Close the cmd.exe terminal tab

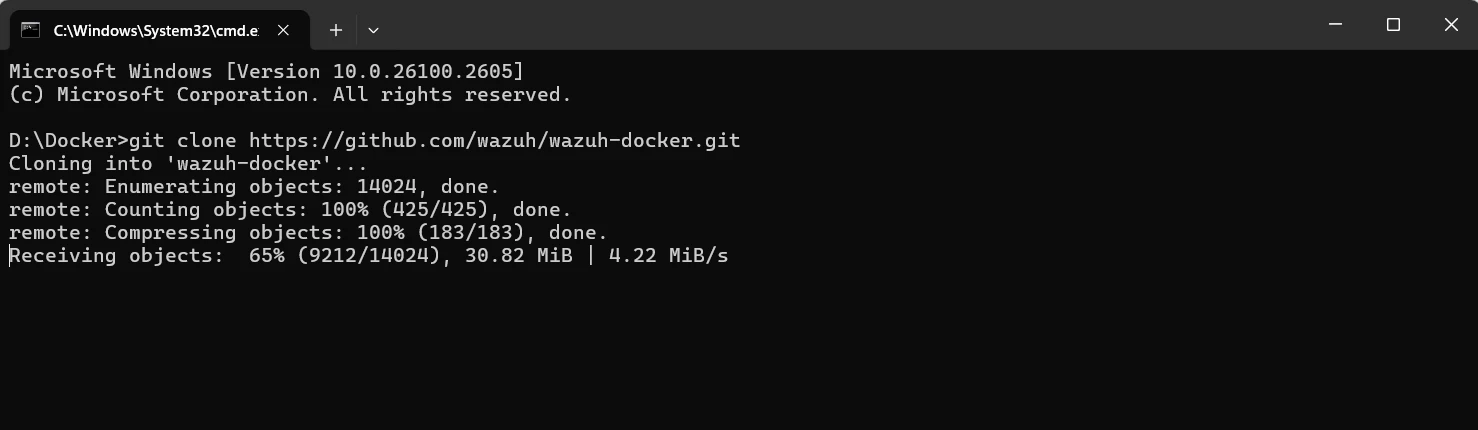coord(283,30)
